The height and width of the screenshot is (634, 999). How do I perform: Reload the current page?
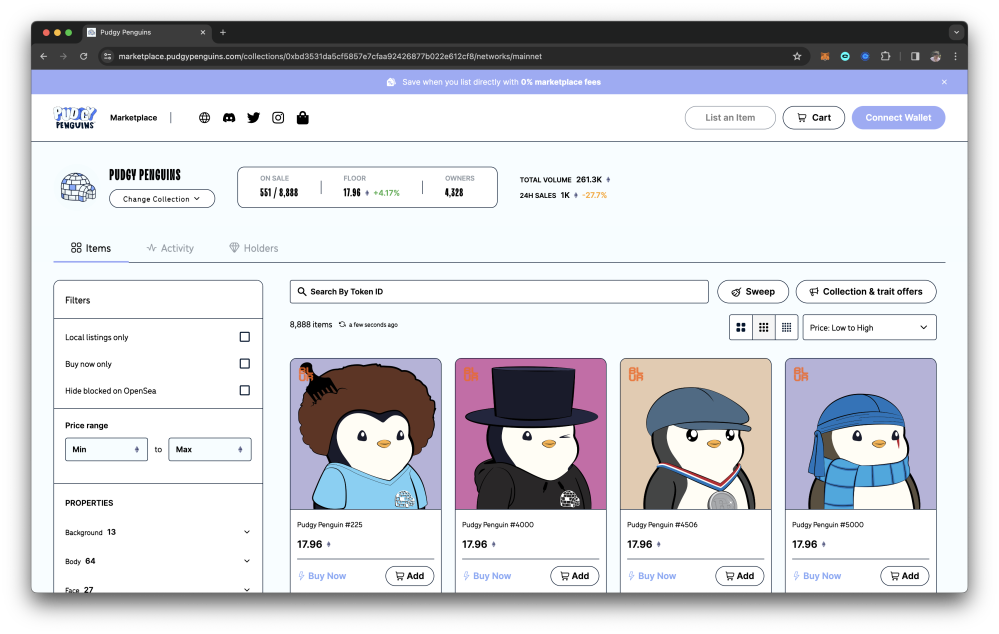click(83, 56)
